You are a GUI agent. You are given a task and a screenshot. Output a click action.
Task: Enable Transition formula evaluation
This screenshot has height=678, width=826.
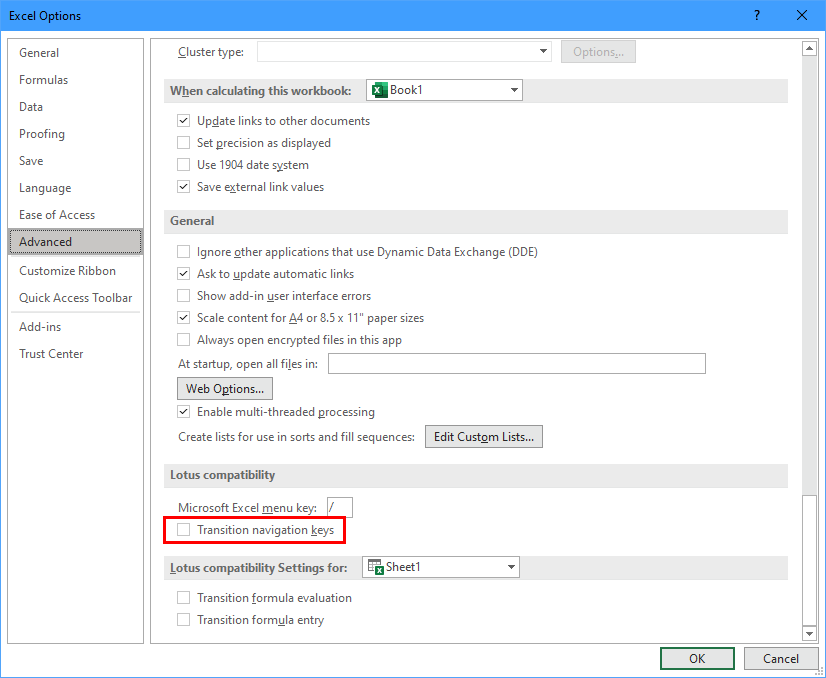click(x=183, y=597)
